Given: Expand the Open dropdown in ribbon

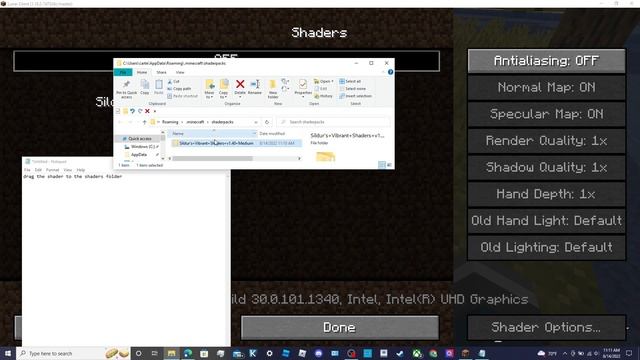Looking at the screenshot, I should 332,82.
